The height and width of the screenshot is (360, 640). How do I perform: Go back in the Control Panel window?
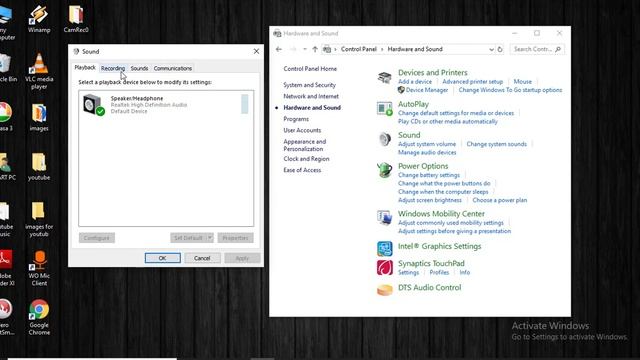coord(279,49)
